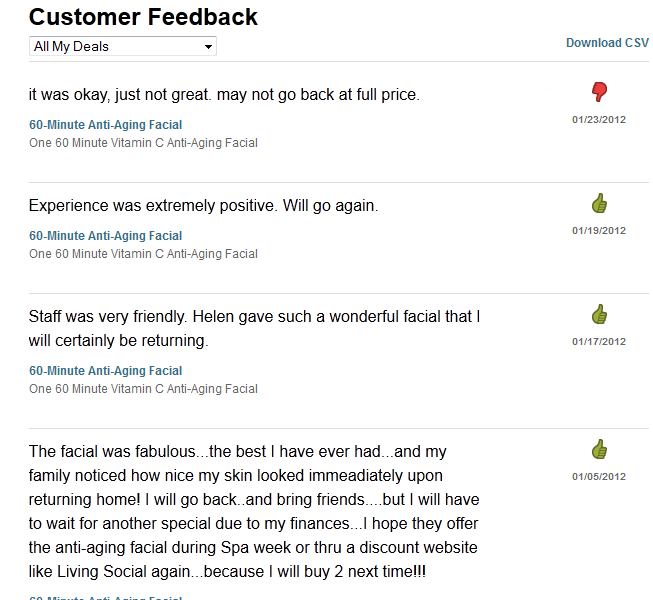The height and width of the screenshot is (600, 653).
Task: Click the 01/05/2012 review date
Action: 599,476
